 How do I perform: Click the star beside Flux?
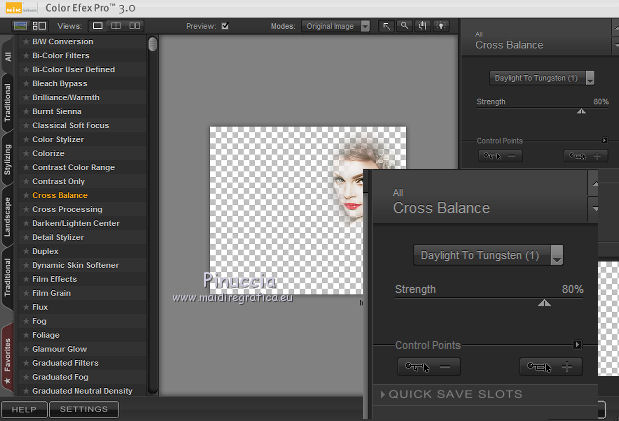[x=26, y=307]
